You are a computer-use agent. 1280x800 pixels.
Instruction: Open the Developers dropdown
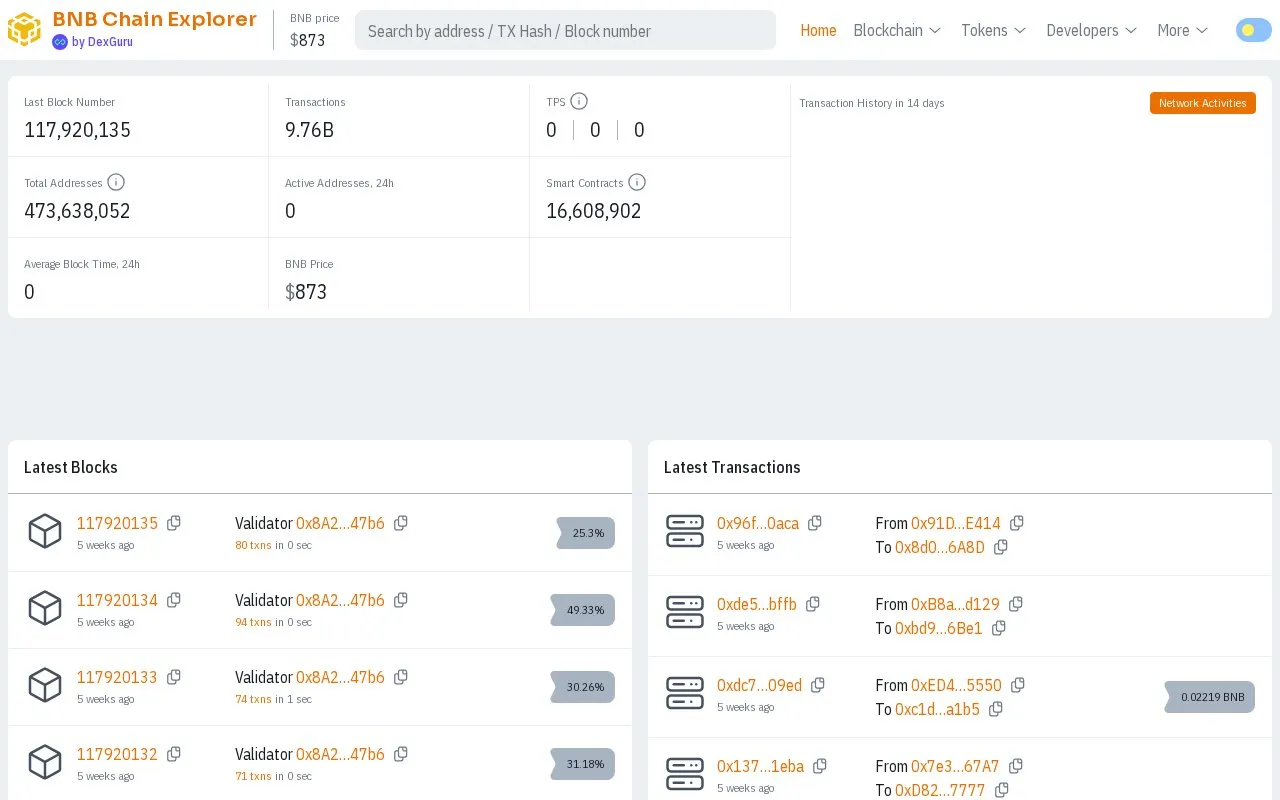[1091, 30]
